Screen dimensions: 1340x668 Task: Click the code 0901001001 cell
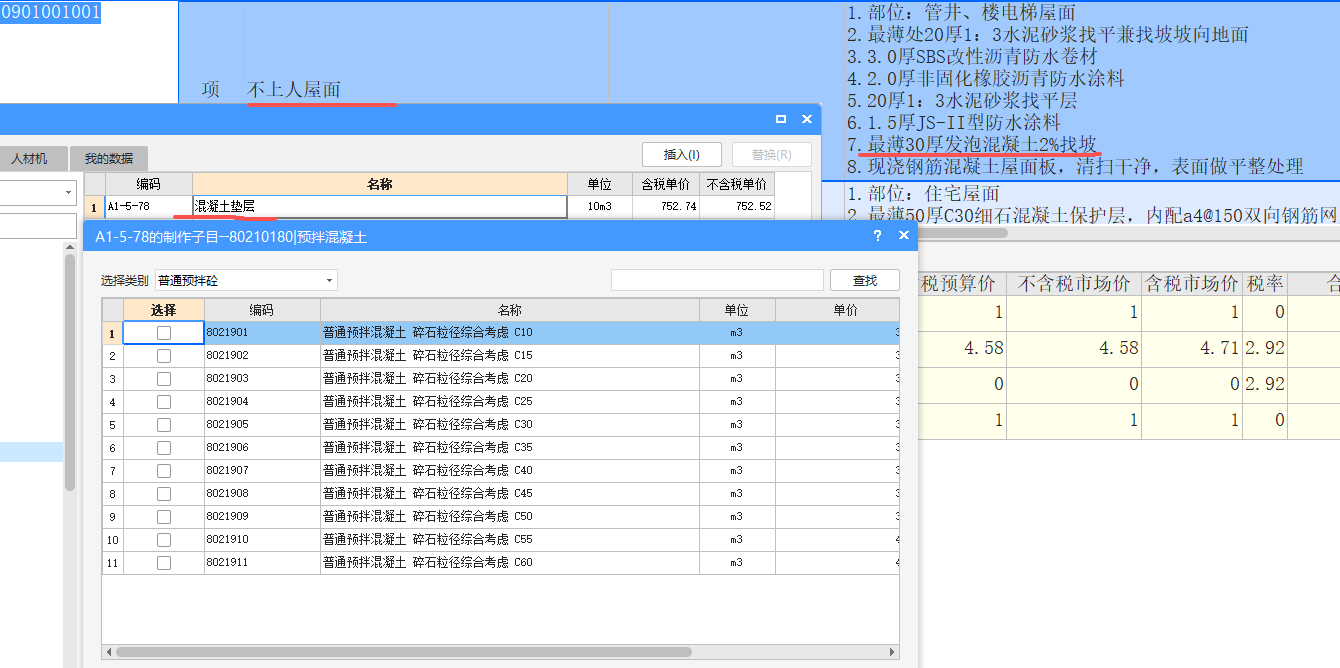click(x=50, y=13)
